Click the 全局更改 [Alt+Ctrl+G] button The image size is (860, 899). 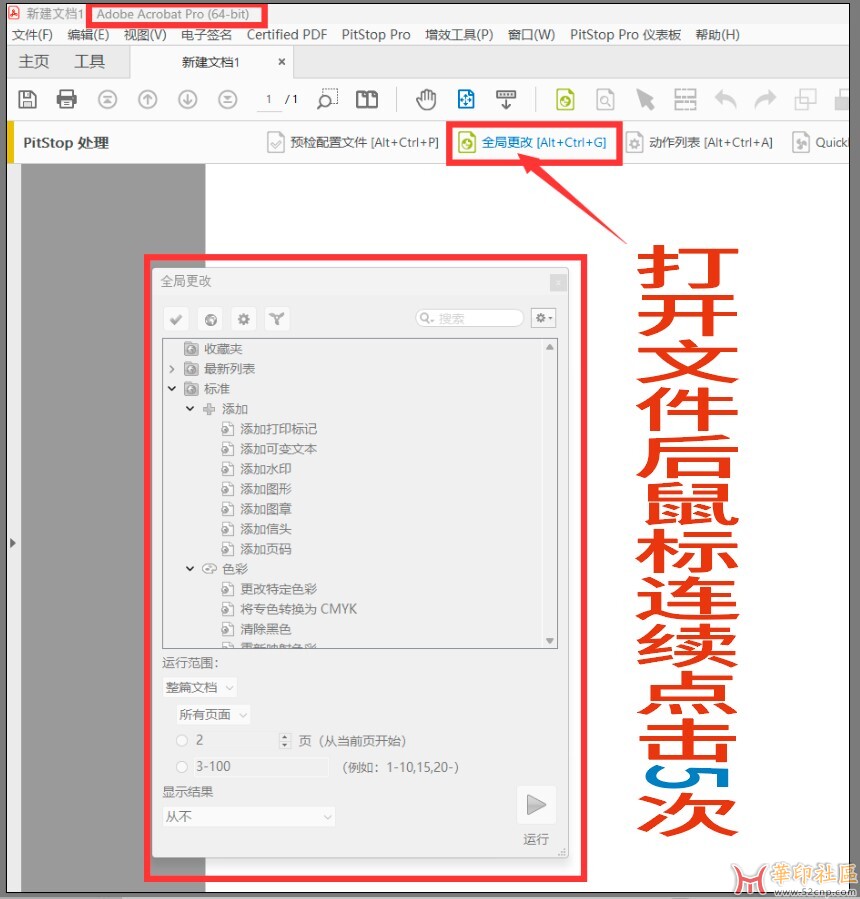tap(533, 143)
